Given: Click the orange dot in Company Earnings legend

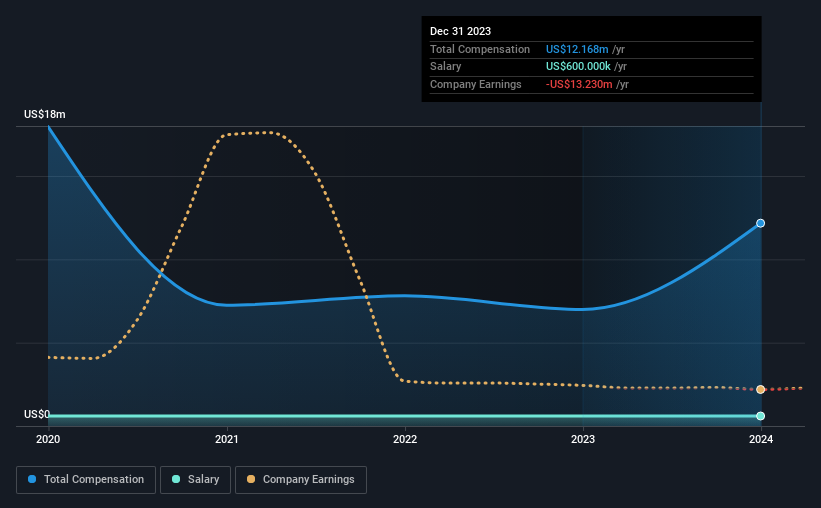Looking at the screenshot, I should [251, 479].
